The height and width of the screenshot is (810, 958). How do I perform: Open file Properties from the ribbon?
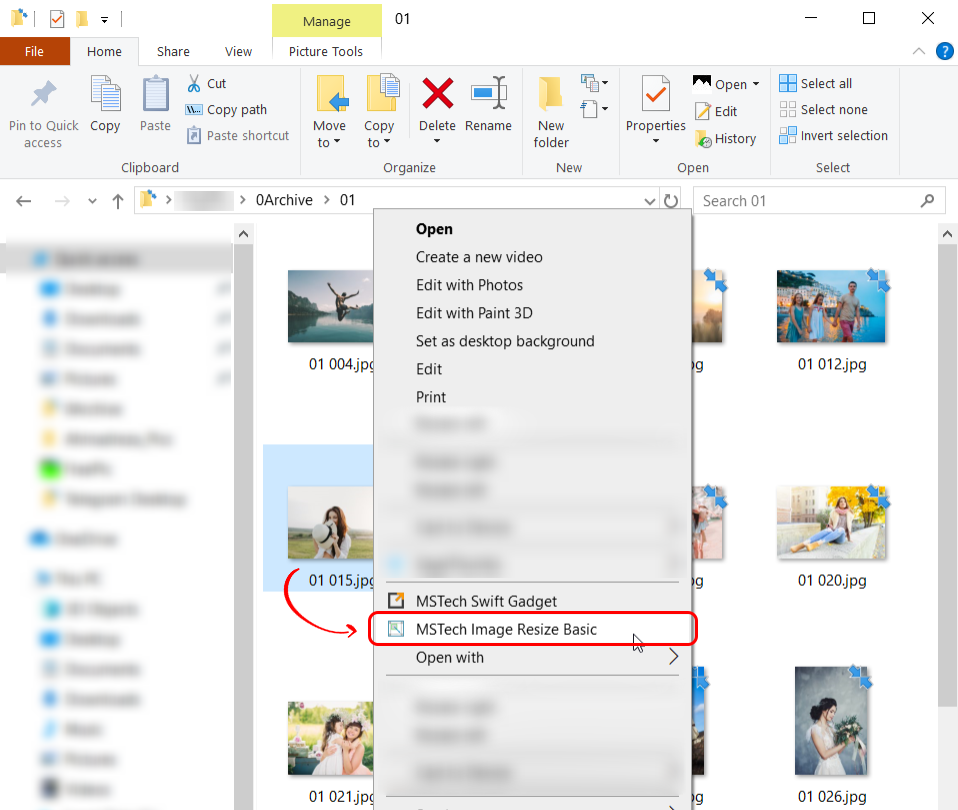655,95
